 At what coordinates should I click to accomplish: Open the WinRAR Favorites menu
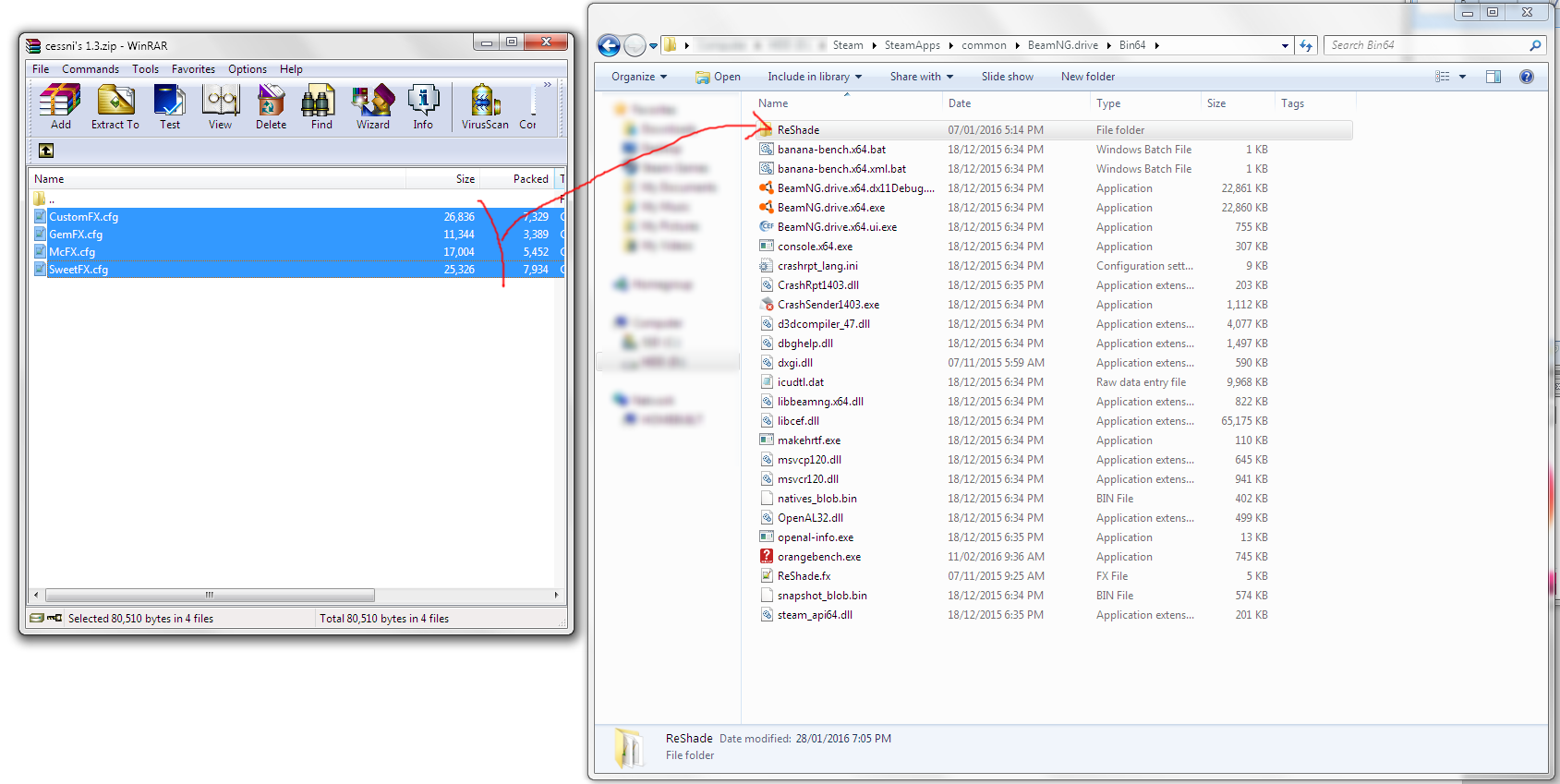pos(193,69)
